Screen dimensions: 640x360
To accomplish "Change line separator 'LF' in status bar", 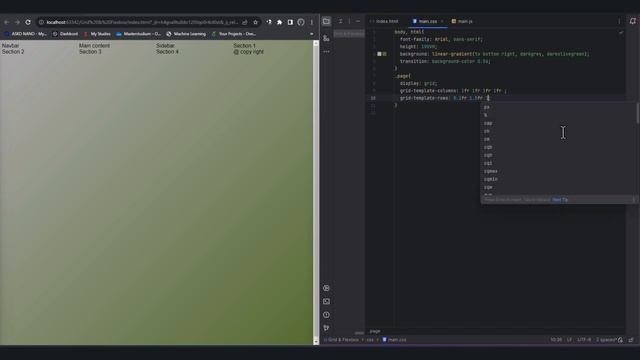I will click(569, 340).
